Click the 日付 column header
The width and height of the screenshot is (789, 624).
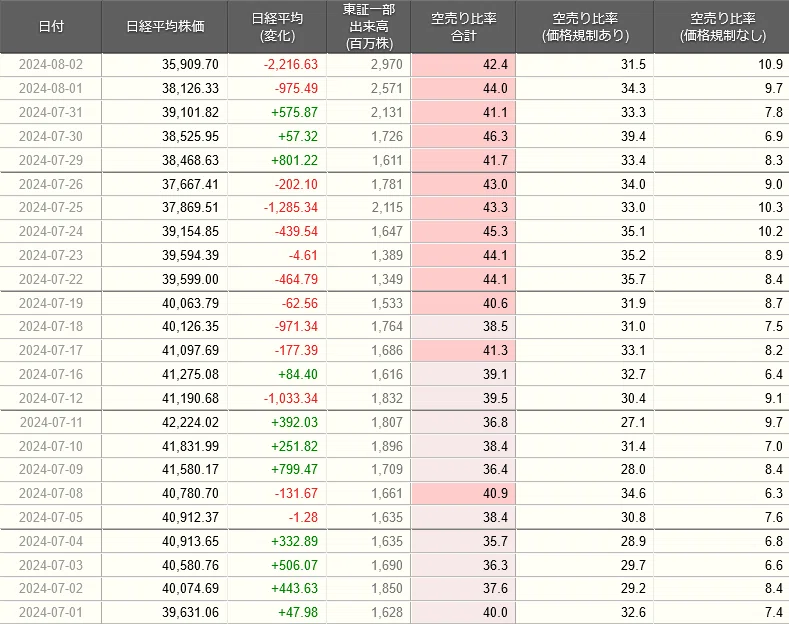(51, 26)
